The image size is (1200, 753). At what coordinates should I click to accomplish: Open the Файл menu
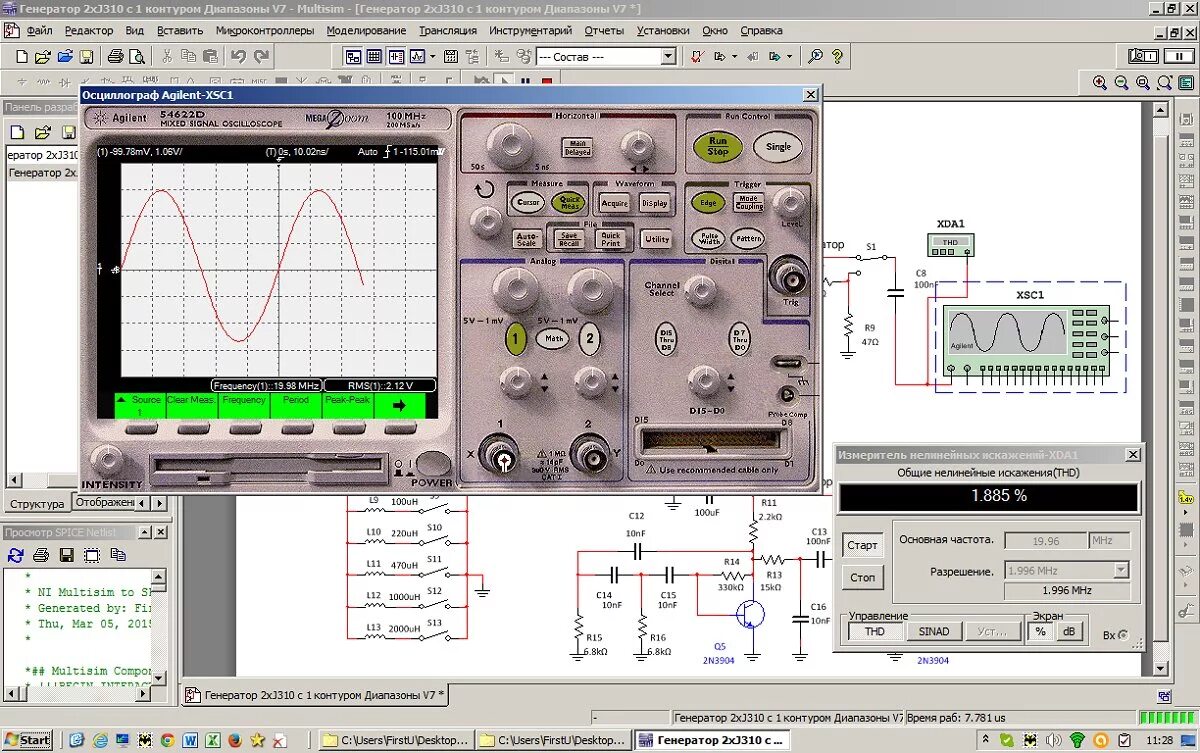pos(39,30)
